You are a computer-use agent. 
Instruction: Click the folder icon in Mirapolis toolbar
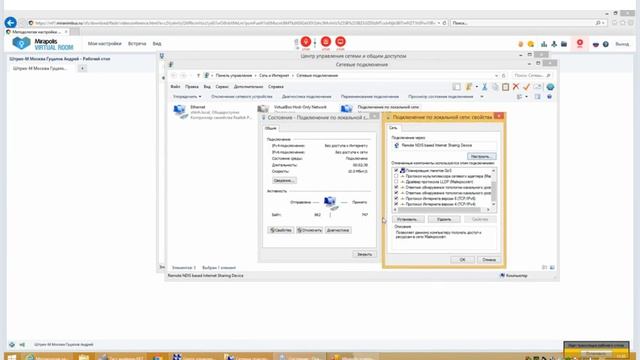[x=564, y=44]
